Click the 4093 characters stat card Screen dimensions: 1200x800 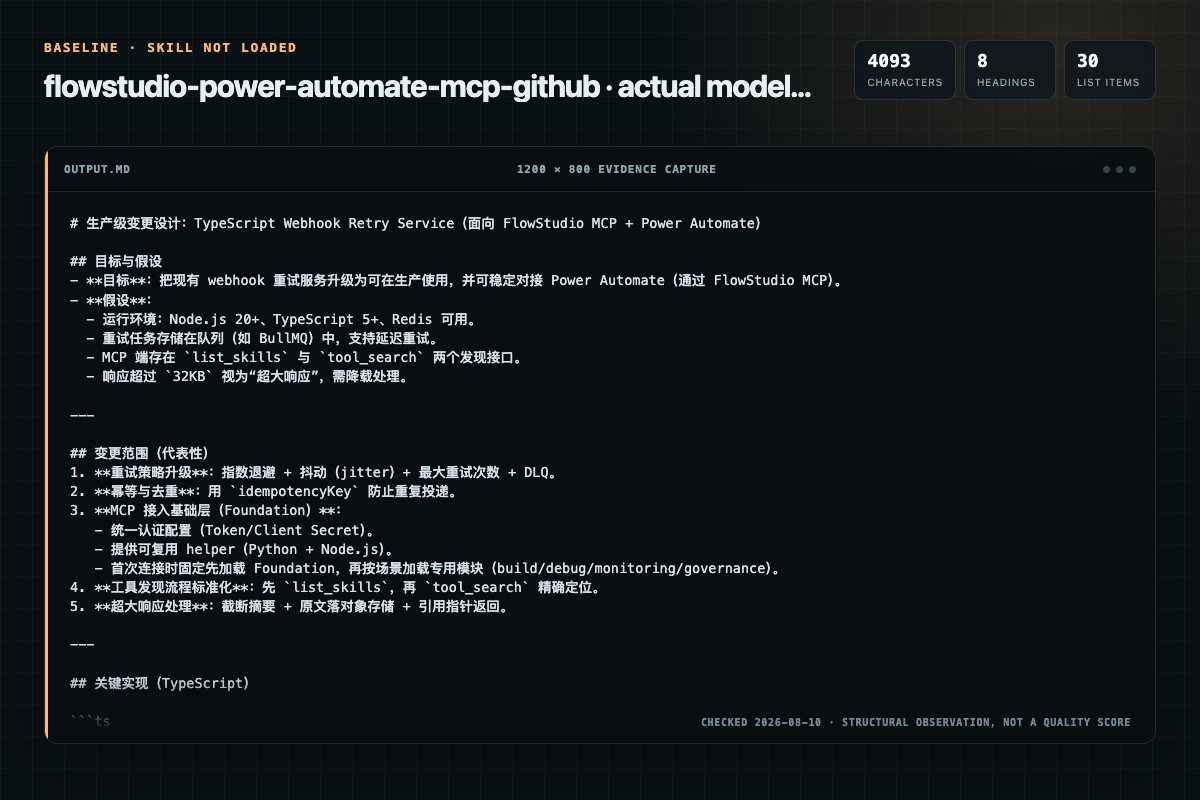click(904, 70)
